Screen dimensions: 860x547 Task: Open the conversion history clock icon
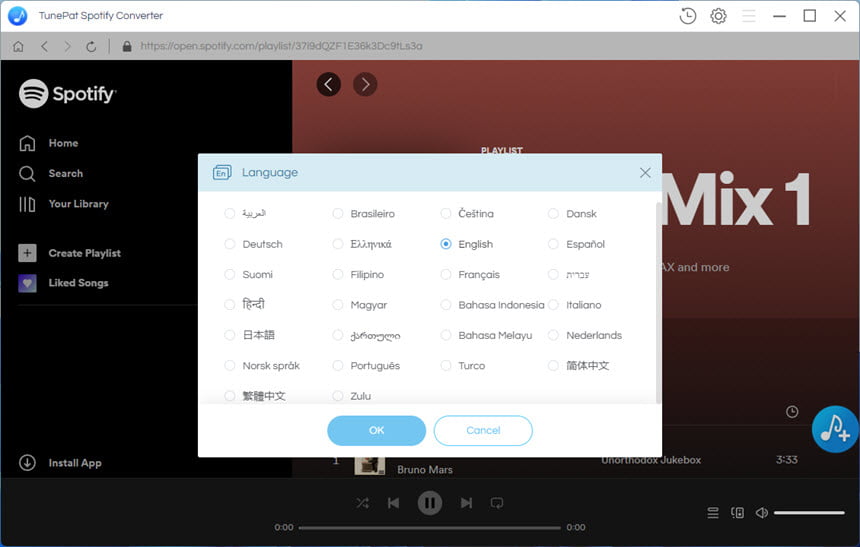pyautogui.click(x=687, y=16)
